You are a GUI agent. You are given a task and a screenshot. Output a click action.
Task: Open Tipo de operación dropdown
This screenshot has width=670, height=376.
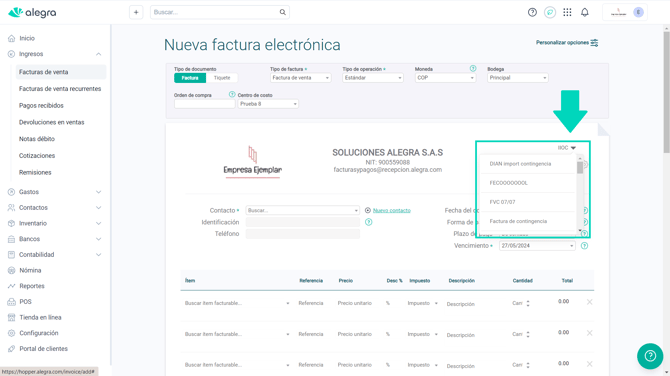point(373,78)
